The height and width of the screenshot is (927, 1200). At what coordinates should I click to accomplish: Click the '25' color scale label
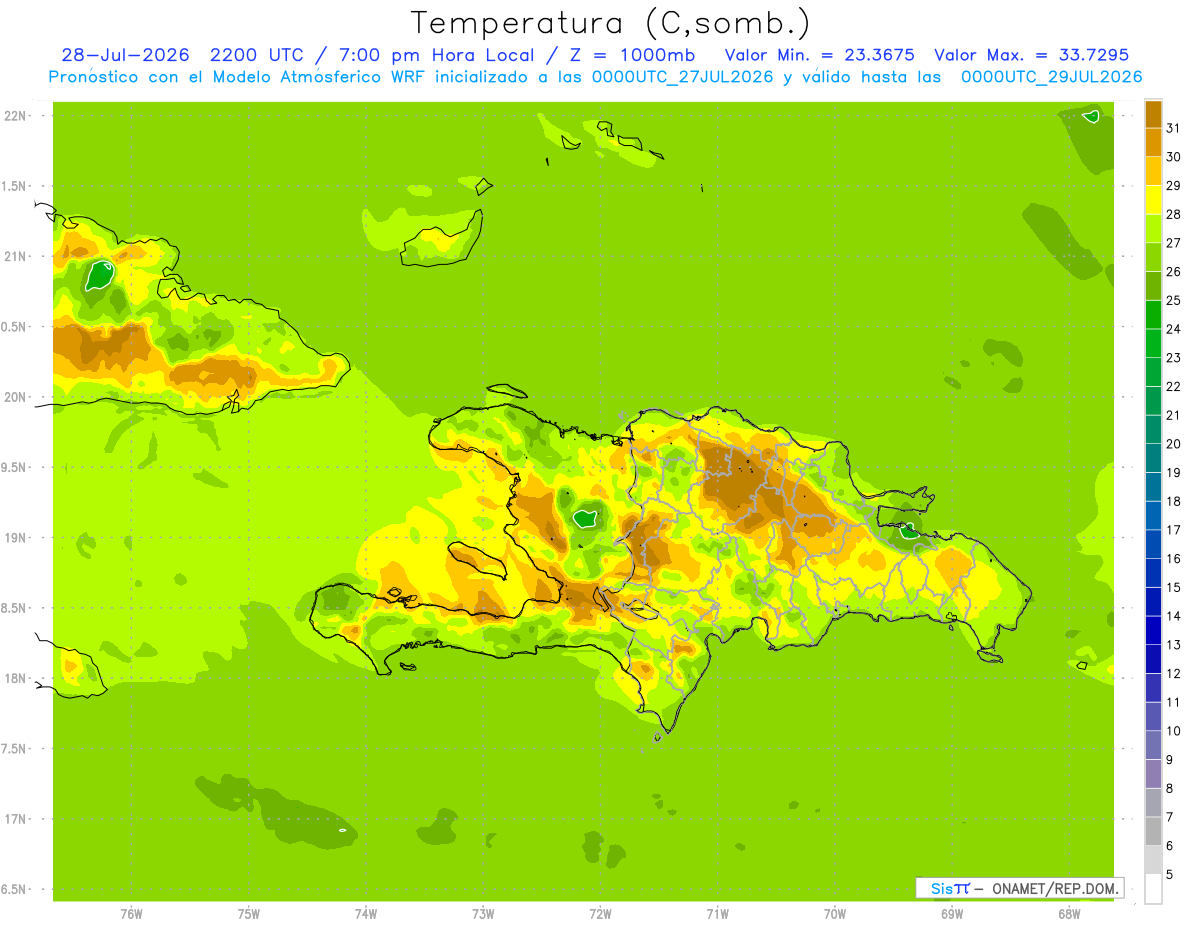coord(1174,300)
